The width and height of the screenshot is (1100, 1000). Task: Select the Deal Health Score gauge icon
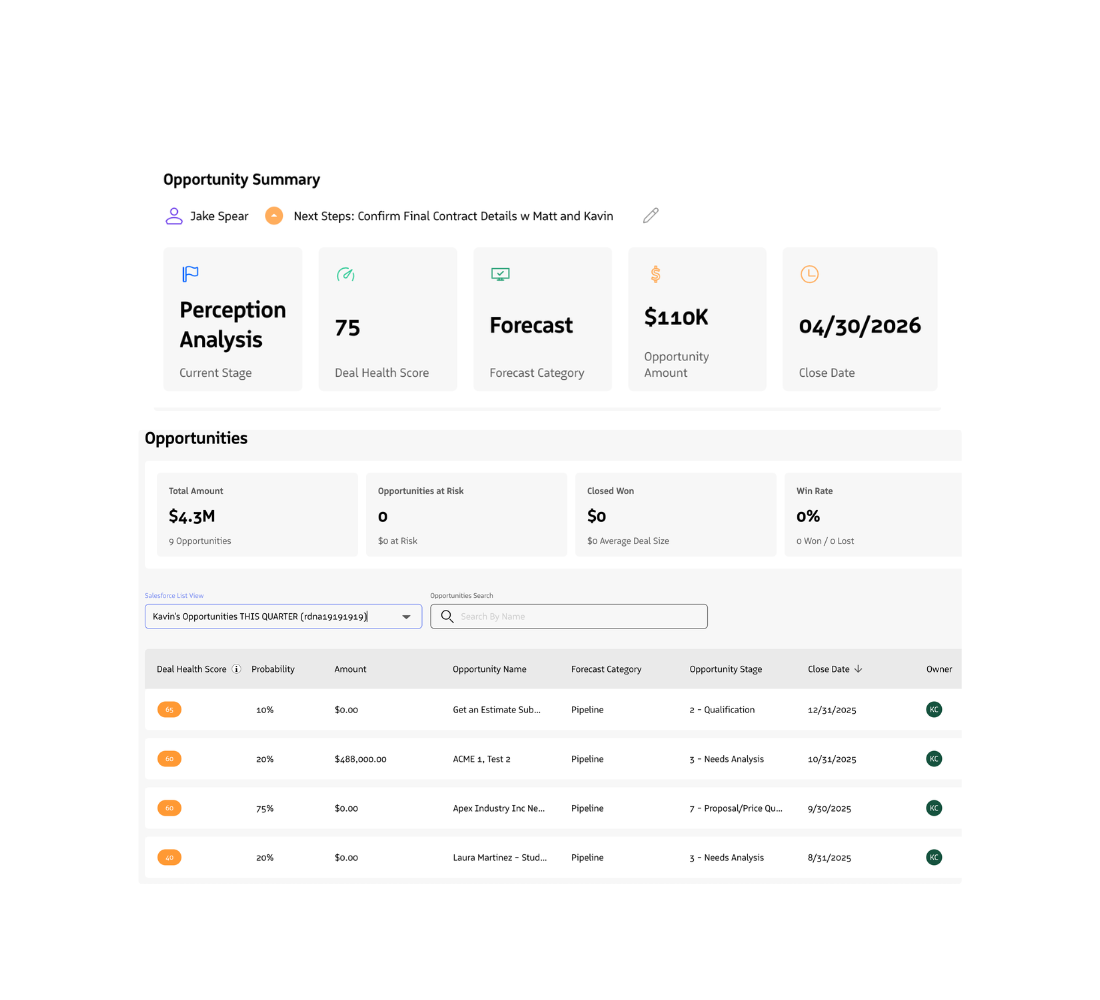[x=346, y=273]
